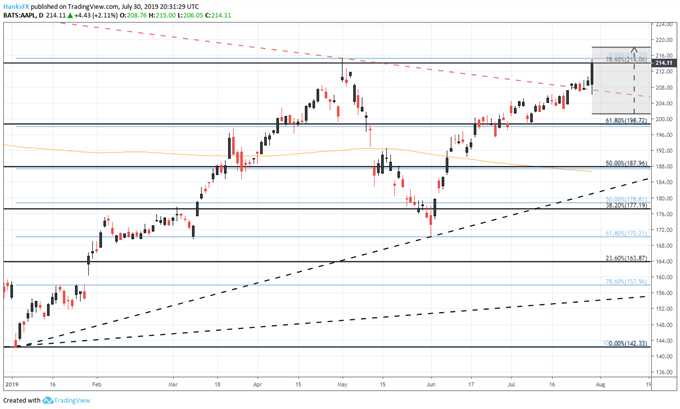
Task: Click the 220.00 price axis label
Action: click(x=666, y=40)
